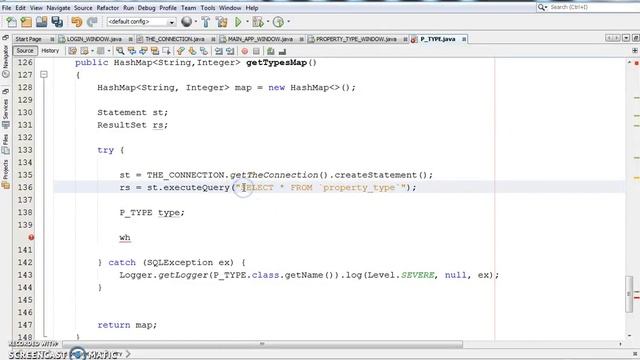Maximize the editor window with the restore icon
The image size is (640, 360).
636,38
